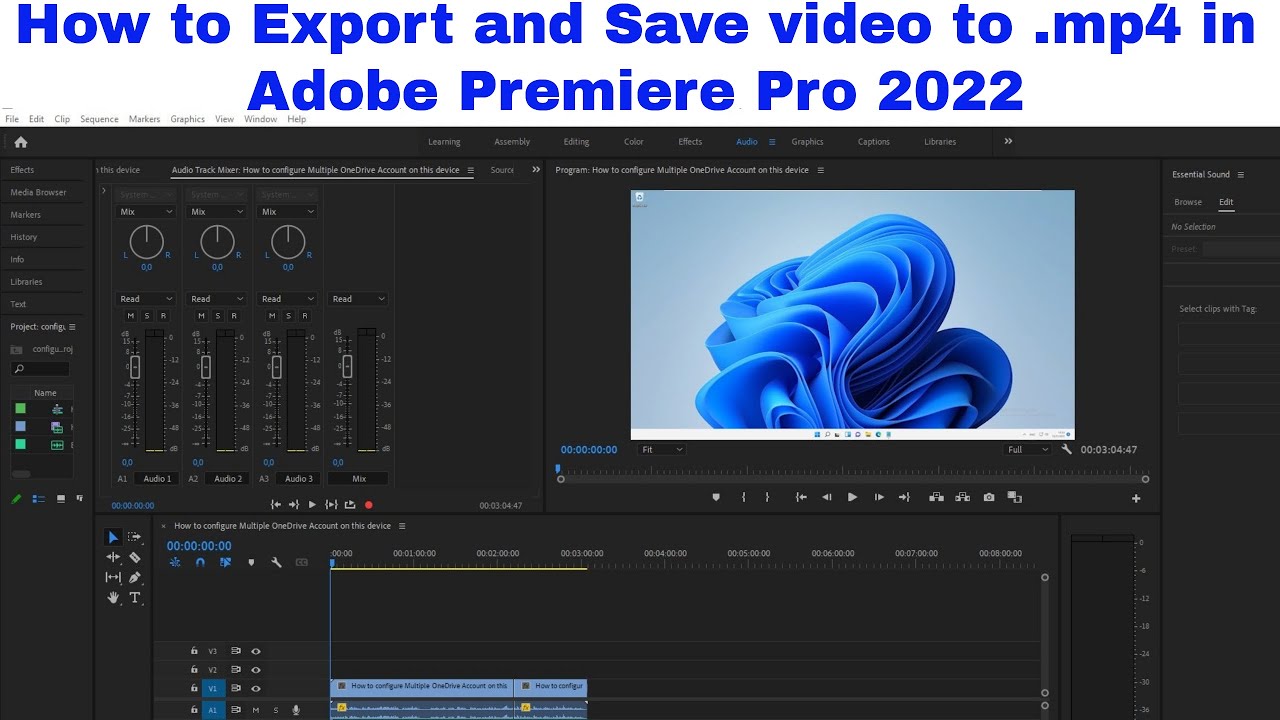1280x720 pixels.
Task: Click the Extract button in Program Monitor
Action: [x=962, y=497]
